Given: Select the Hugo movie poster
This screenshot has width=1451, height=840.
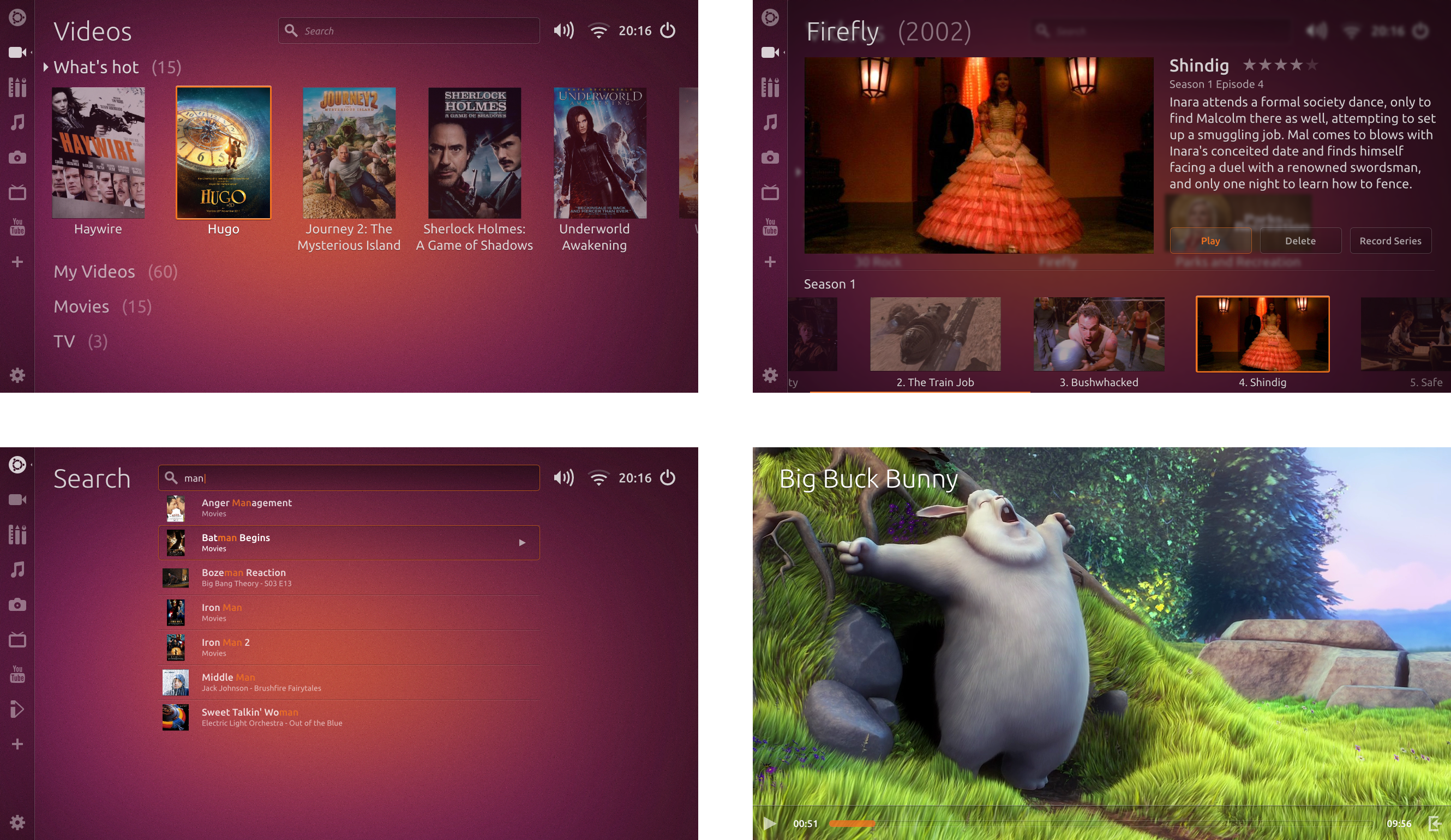Looking at the screenshot, I should coord(224,153).
